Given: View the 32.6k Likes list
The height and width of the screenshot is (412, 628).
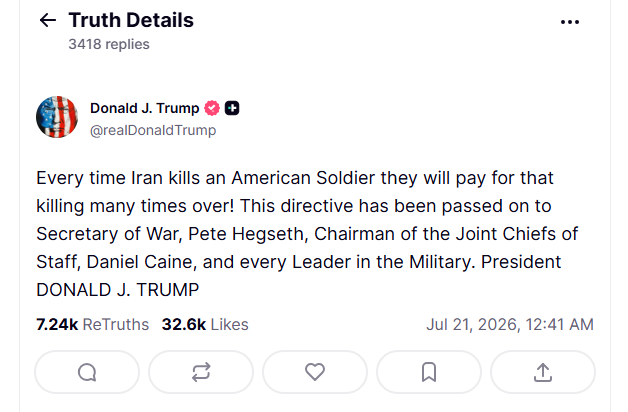Looking at the screenshot, I should [x=205, y=324].
